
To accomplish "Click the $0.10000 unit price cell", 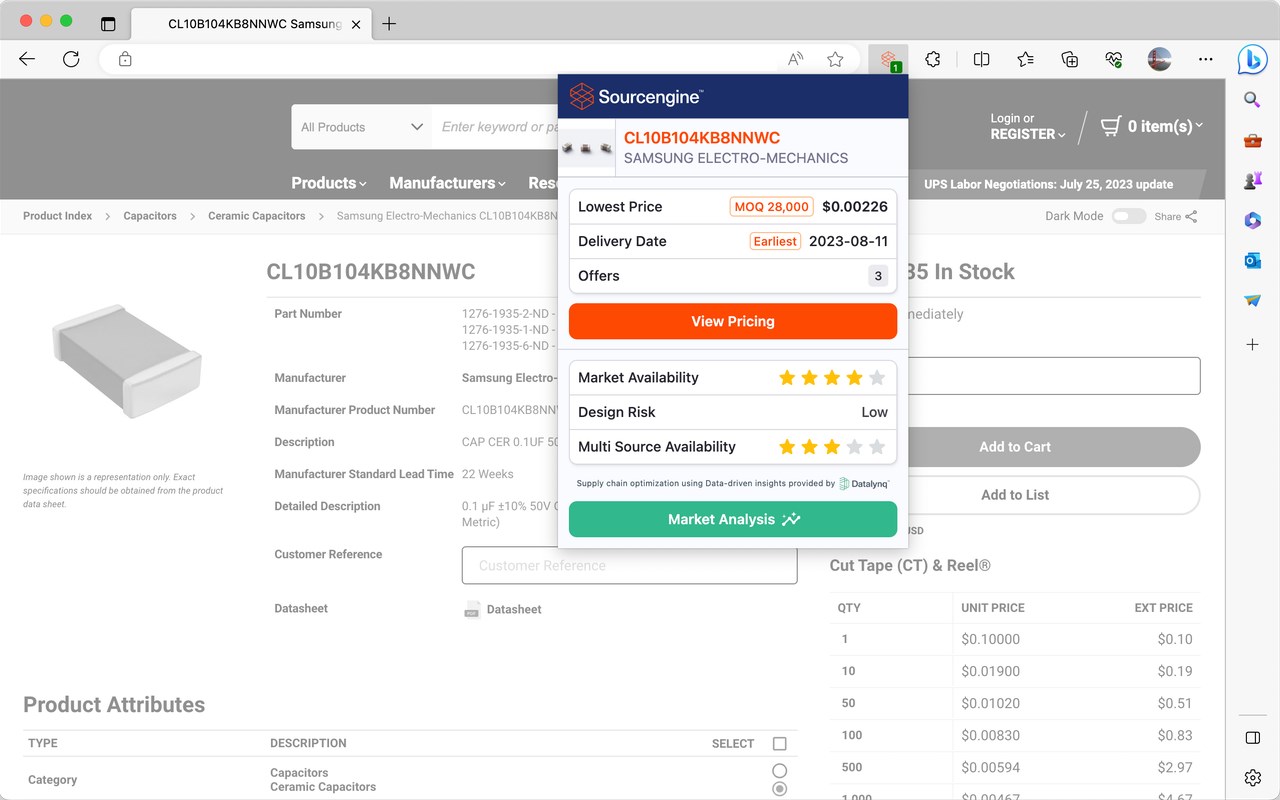I will coord(991,639).
